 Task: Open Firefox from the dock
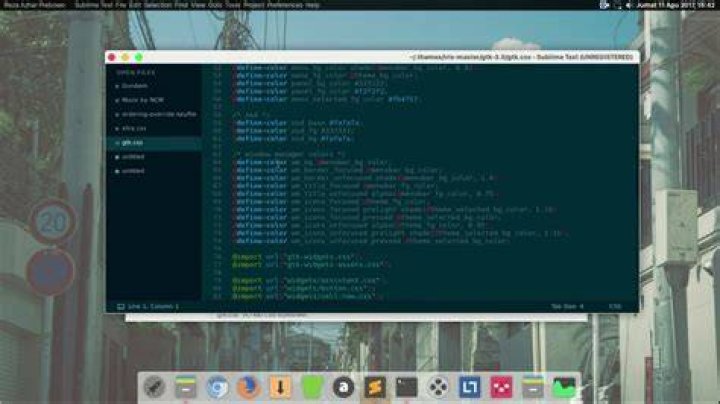(x=248, y=387)
